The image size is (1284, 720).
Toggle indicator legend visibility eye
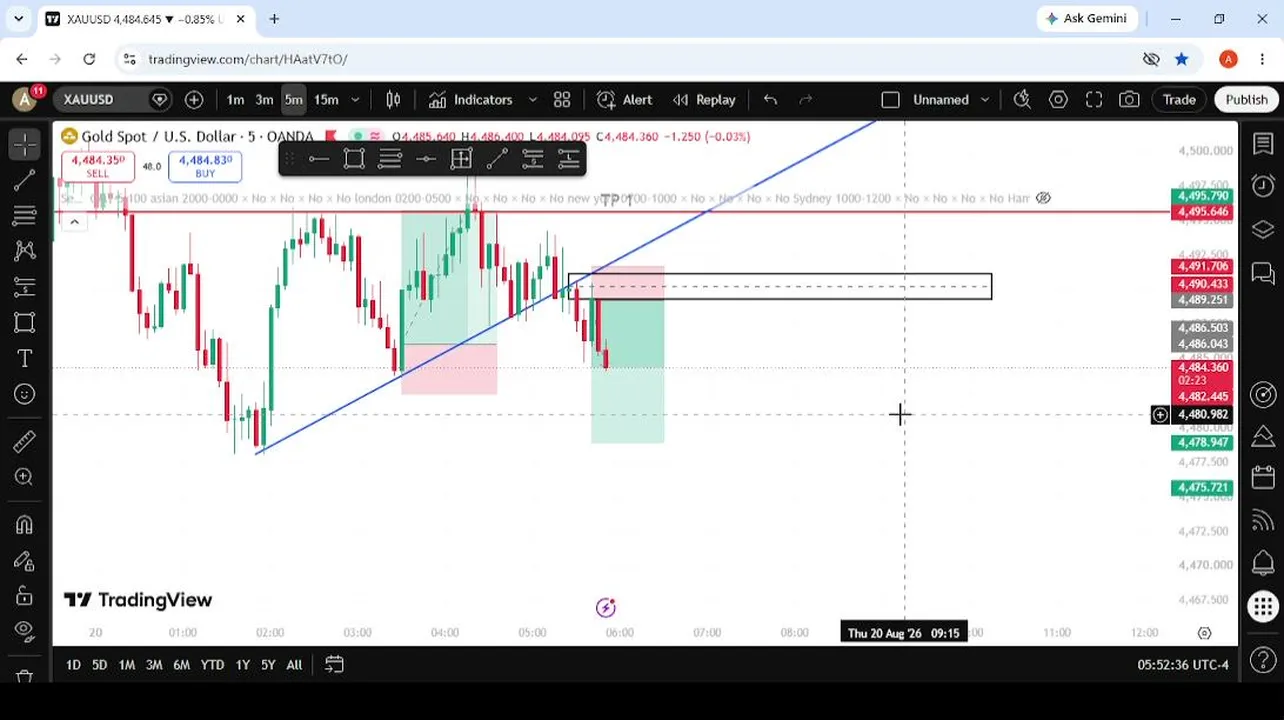1043,198
